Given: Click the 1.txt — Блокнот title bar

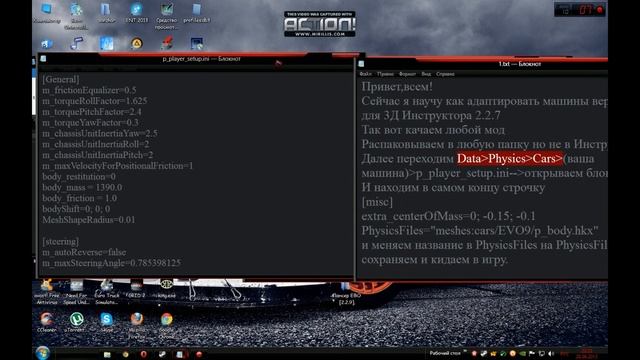Looking at the screenshot, I should 482,64.
